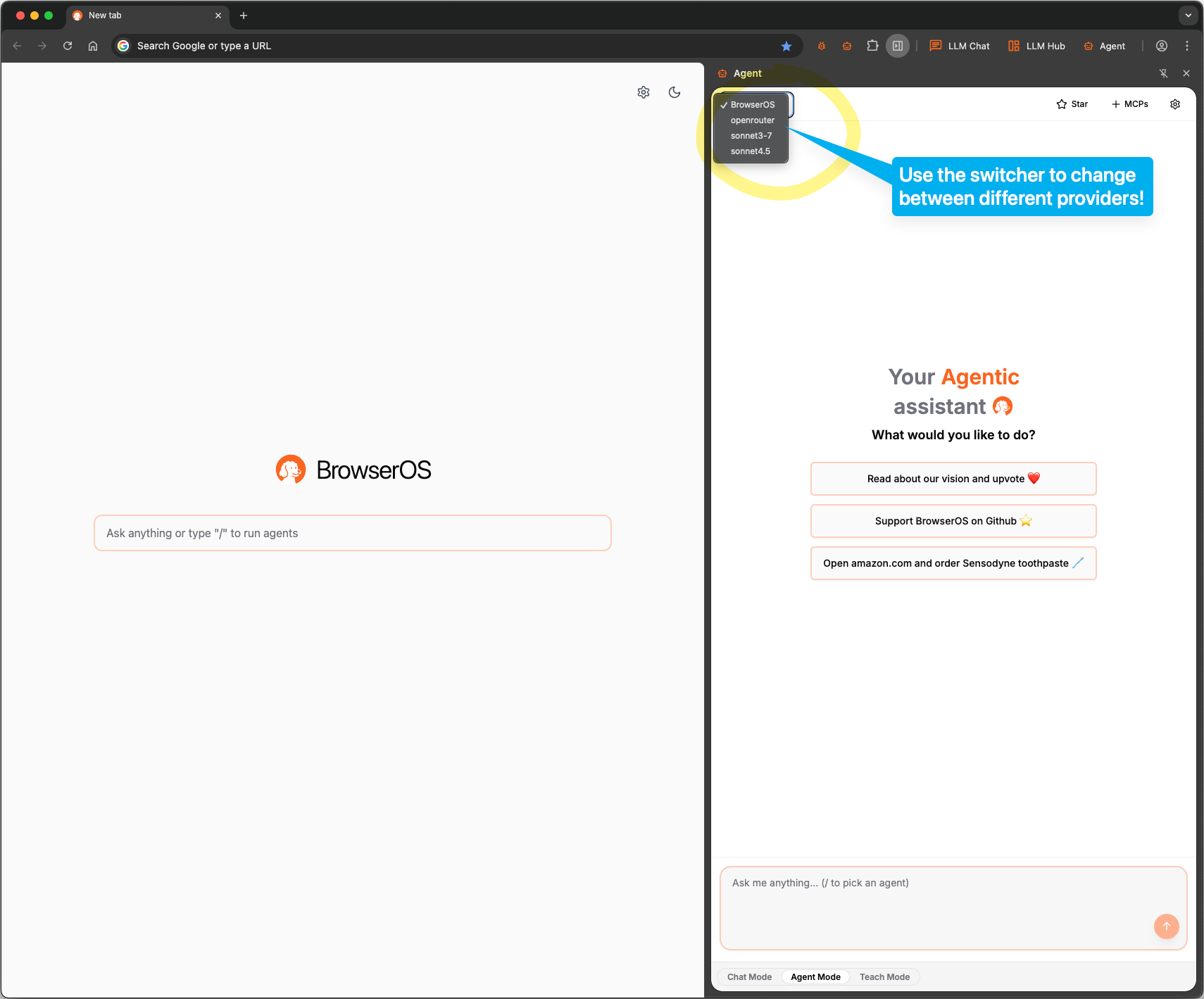Image resolution: width=1204 pixels, height=999 pixels.
Task: Switch to Agent Mode
Action: 815,977
